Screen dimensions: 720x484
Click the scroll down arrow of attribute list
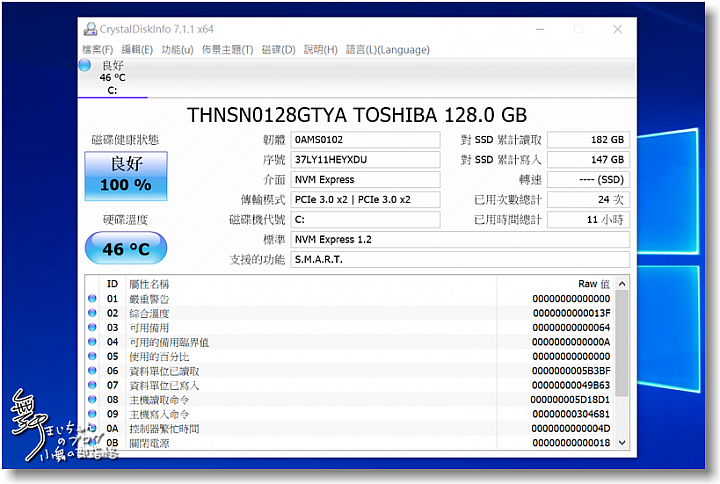pyautogui.click(x=622, y=443)
